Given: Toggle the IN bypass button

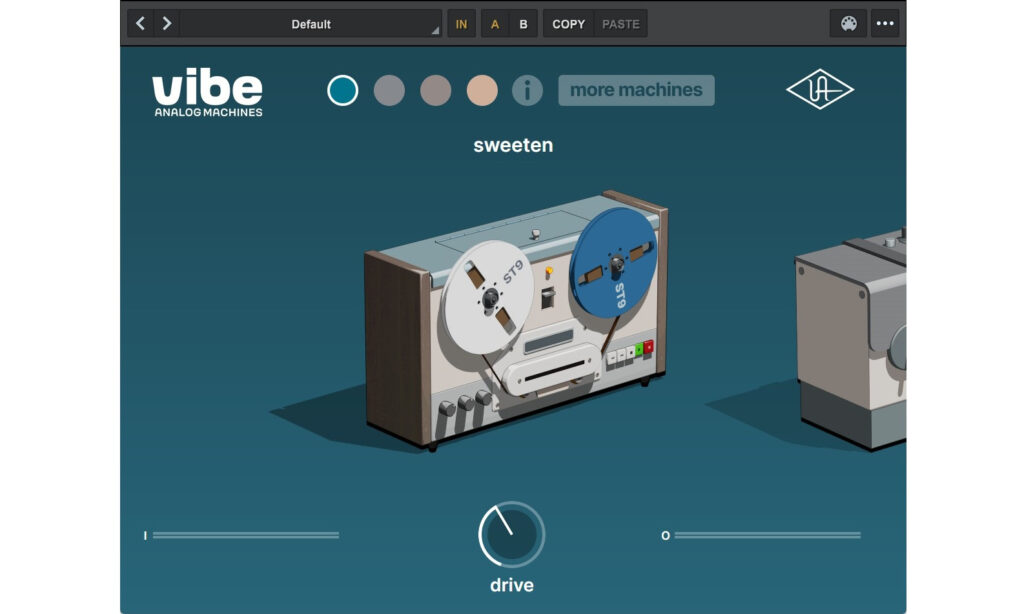Looking at the screenshot, I should (x=461, y=24).
